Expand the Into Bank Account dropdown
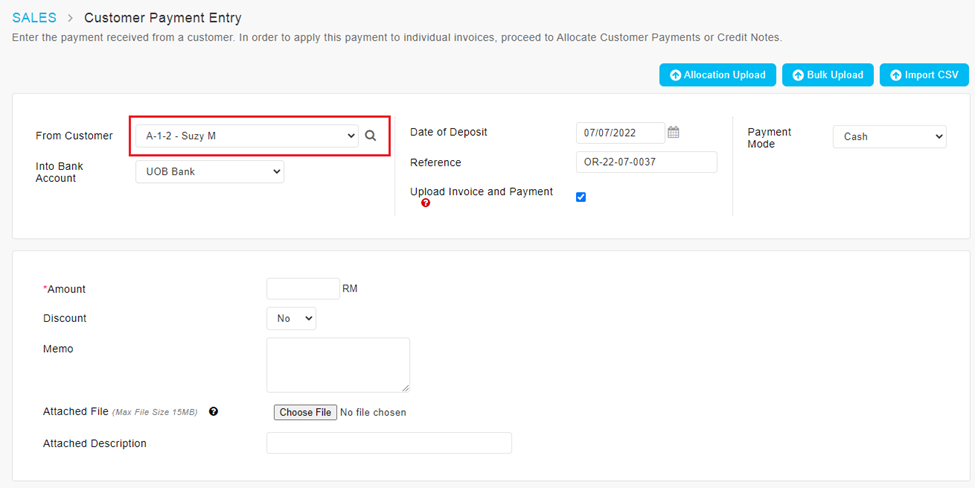975x488 pixels. [x=209, y=173]
